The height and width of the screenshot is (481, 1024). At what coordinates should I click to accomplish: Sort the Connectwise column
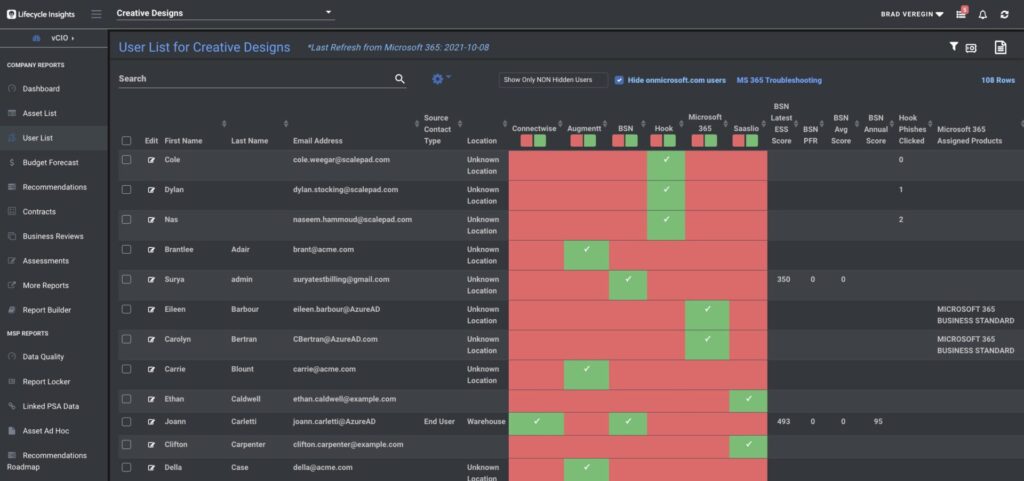[560, 124]
